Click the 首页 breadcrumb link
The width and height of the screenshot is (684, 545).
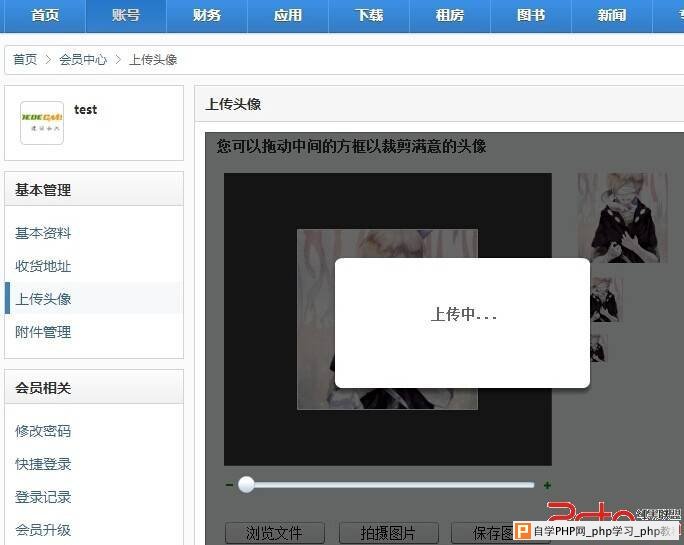pos(25,59)
